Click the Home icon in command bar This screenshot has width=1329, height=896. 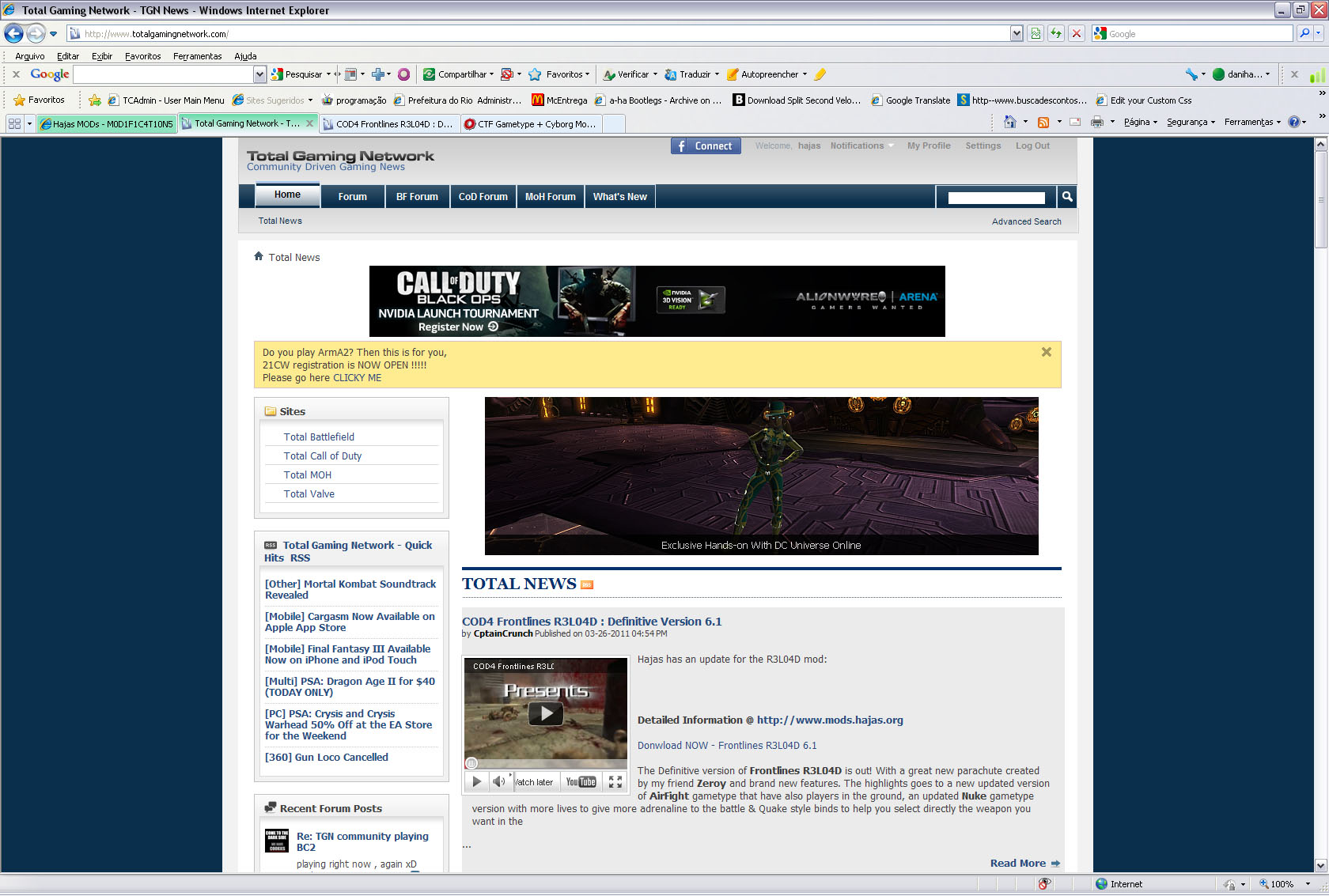click(x=1009, y=122)
